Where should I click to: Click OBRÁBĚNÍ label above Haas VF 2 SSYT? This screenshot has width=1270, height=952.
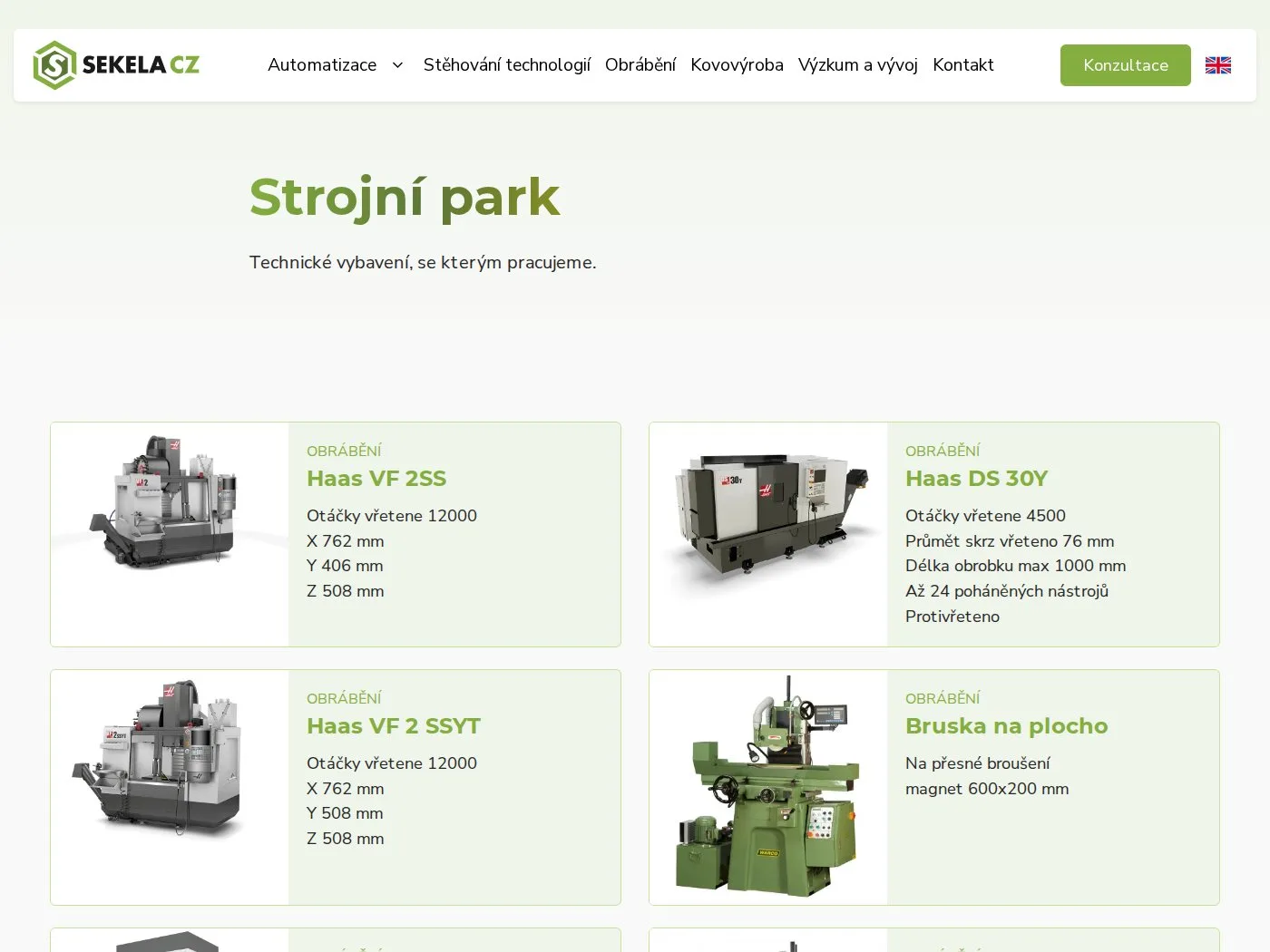(344, 698)
